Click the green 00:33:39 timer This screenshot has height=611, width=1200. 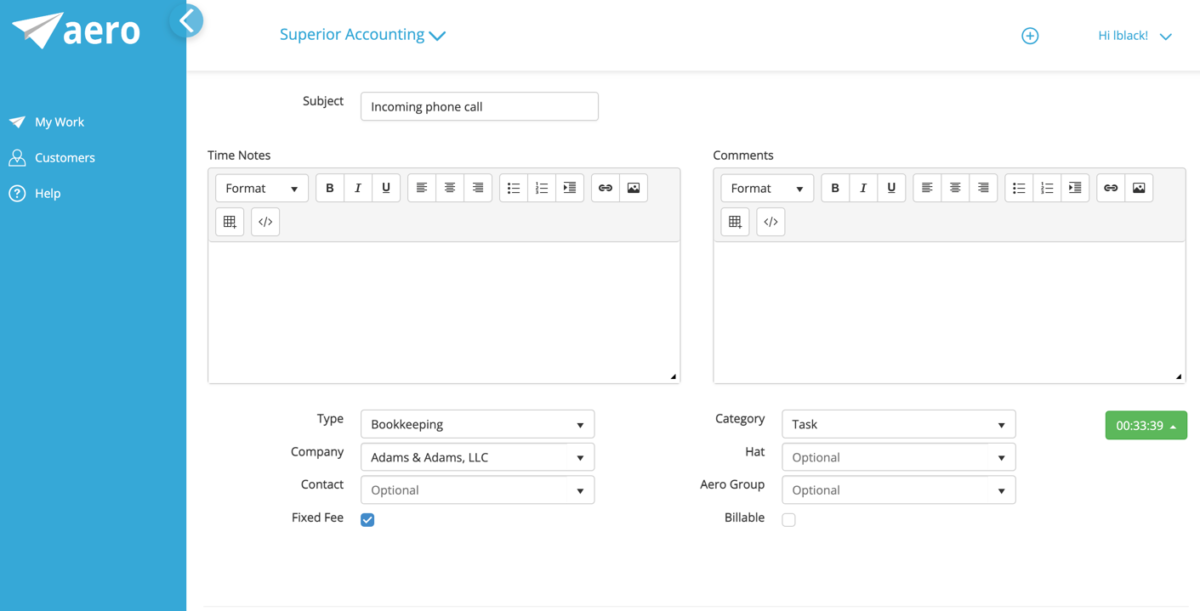click(1145, 424)
